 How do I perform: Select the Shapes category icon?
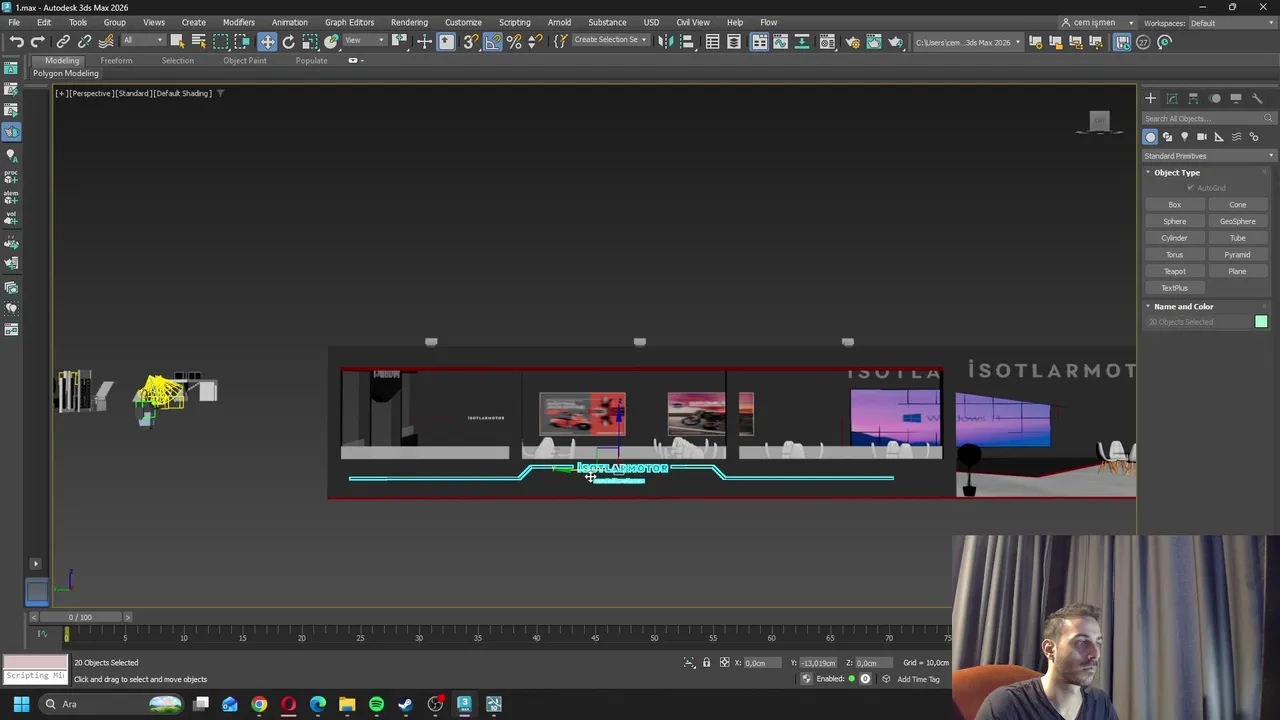click(1167, 137)
